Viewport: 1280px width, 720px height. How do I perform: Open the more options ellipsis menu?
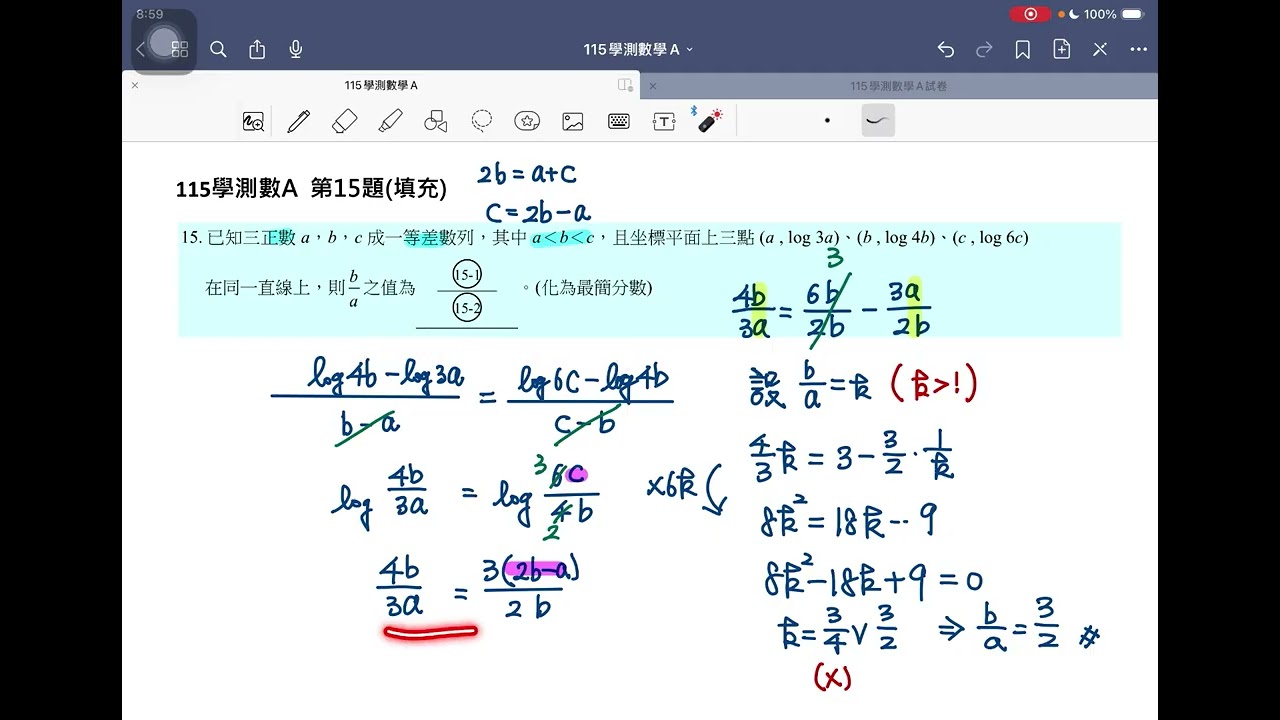pos(1138,49)
